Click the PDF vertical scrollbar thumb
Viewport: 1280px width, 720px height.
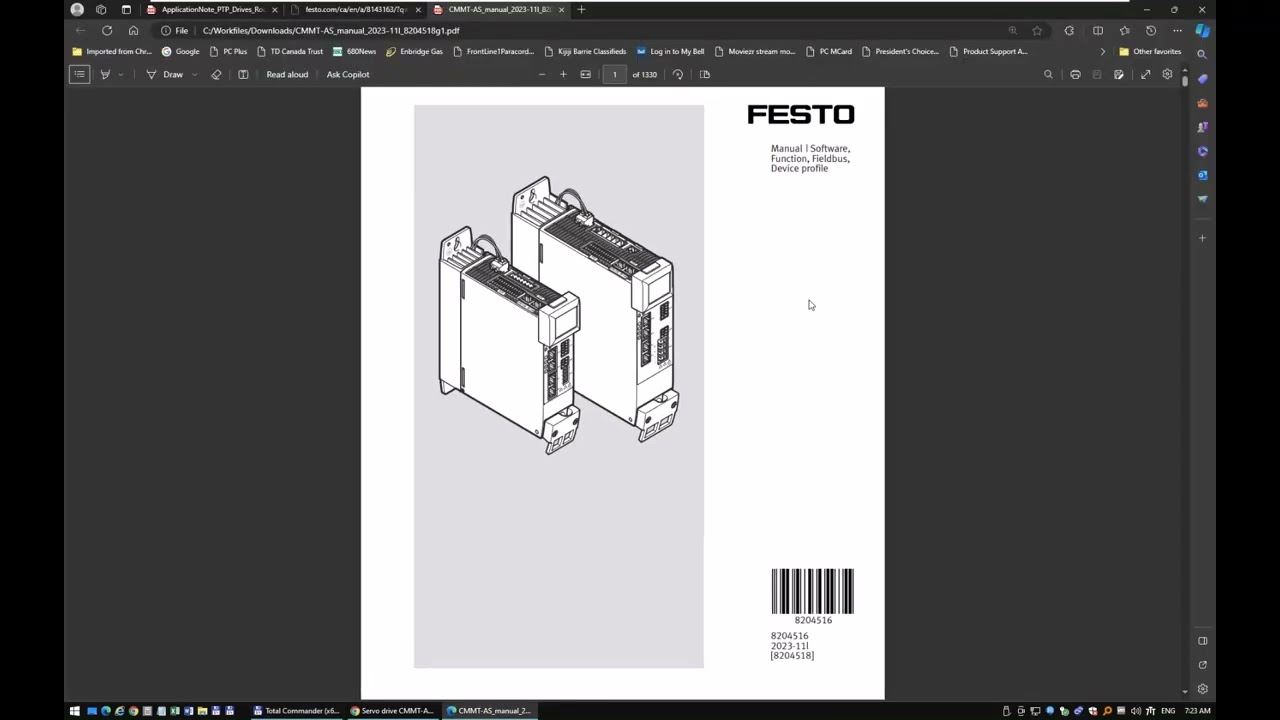[1184, 83]
